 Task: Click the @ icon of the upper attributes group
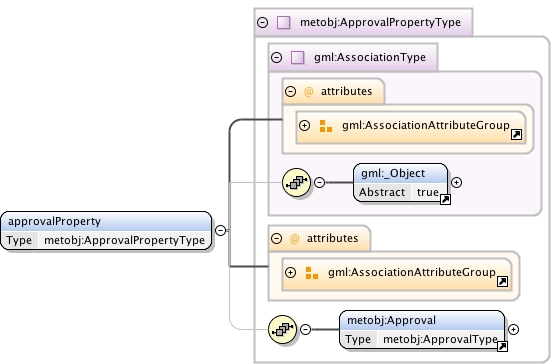click(308, 92)
